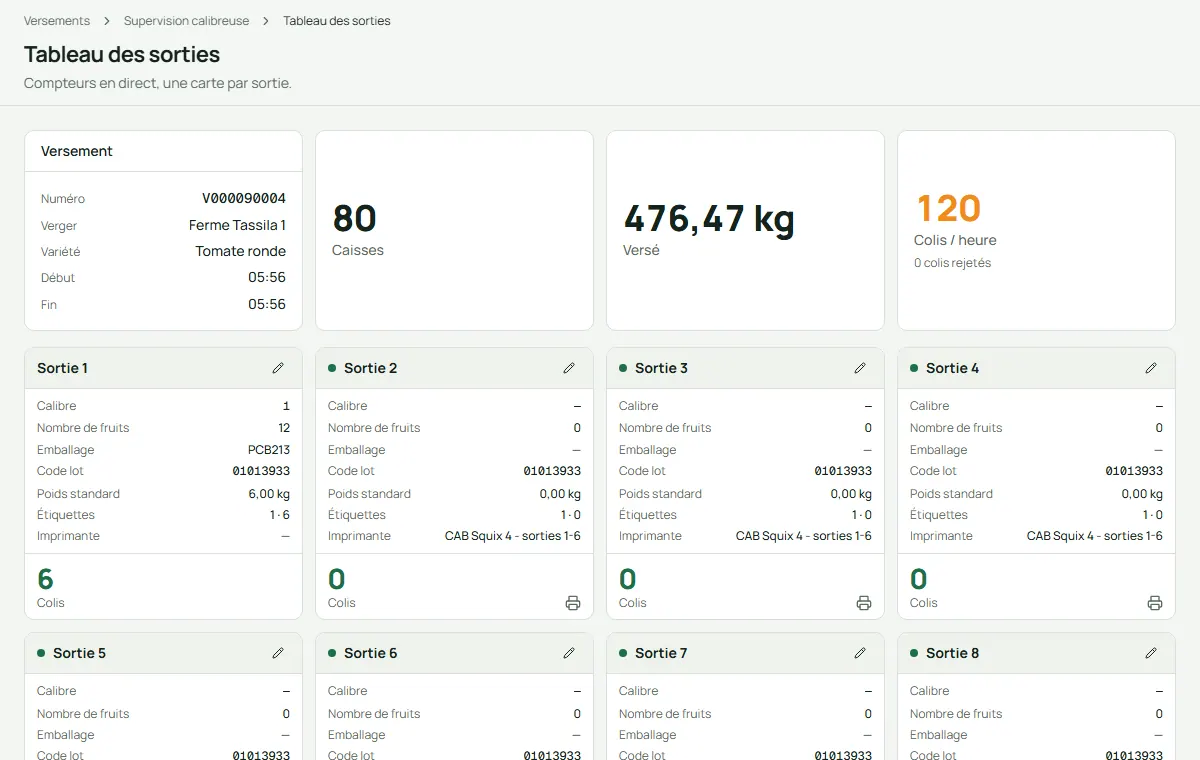The image size is (1200, 760).
Task: Click the Sortie 2 card title
Action: [370, 368]
